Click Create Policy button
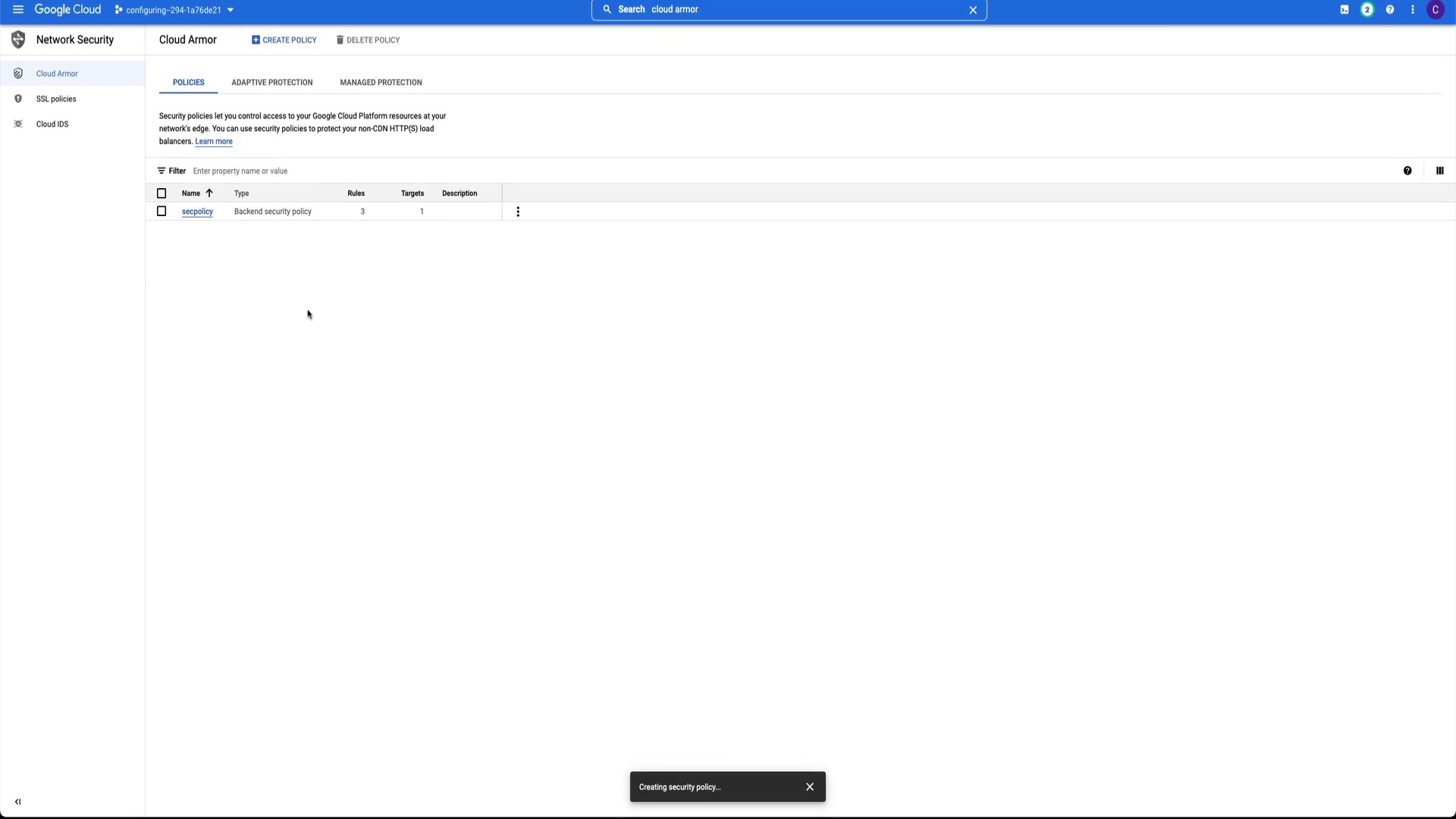The image size is (1456, 819). pos(284,39)
